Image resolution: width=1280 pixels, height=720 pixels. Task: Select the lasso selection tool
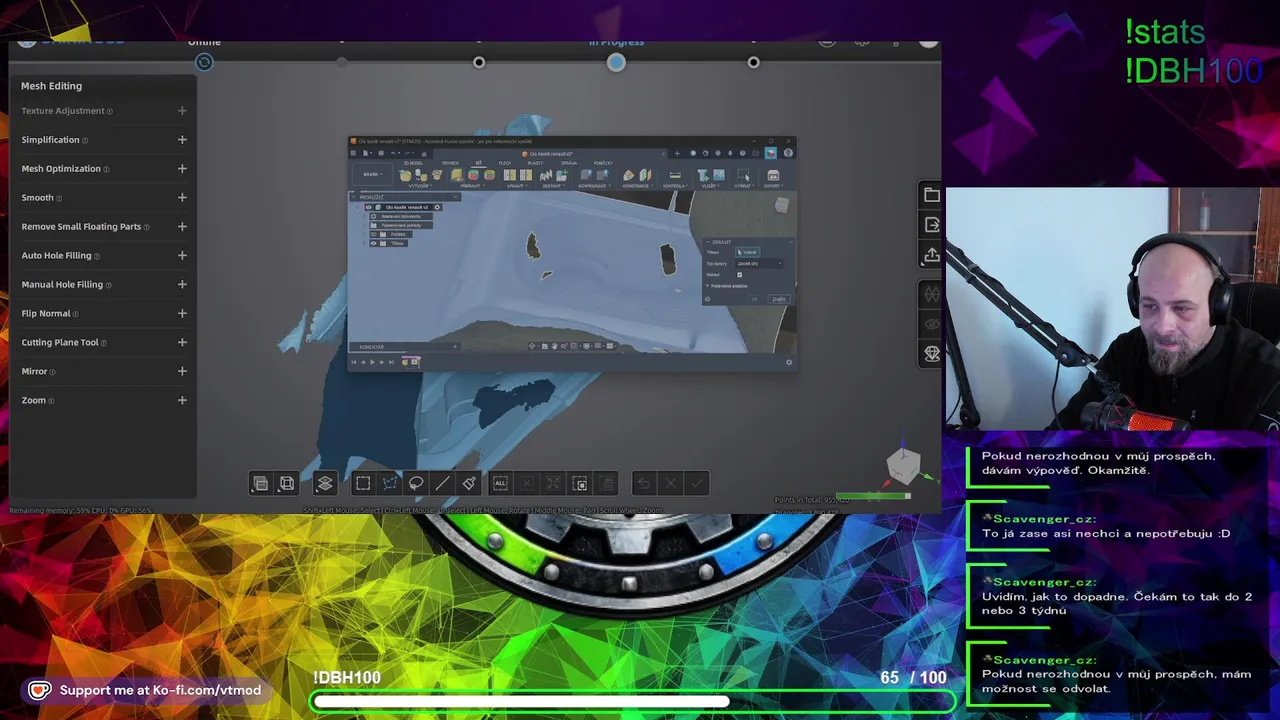click(x=416, y=484)
